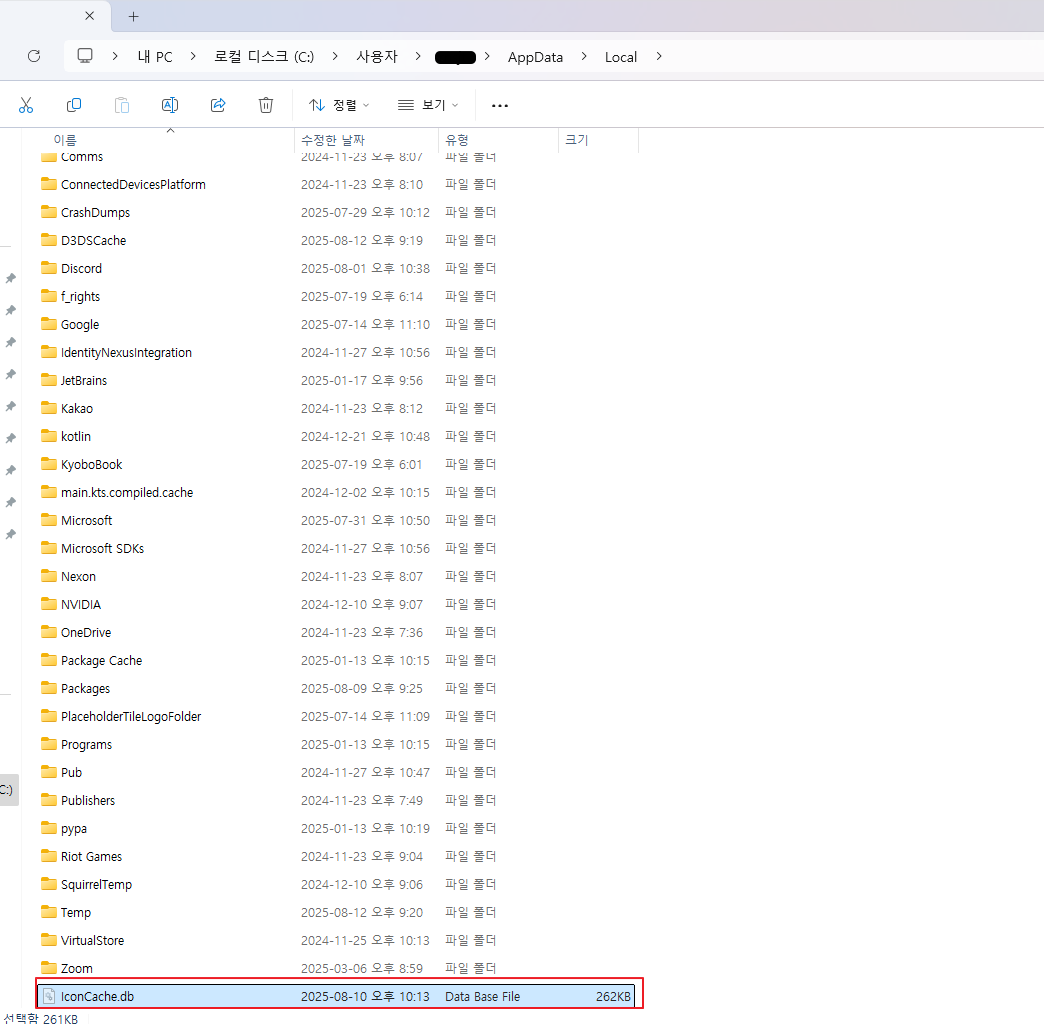The width and height of the screenshot is (1044, 1024).
Task: Click the Cut scissors icon
Action: pos(26,105)
